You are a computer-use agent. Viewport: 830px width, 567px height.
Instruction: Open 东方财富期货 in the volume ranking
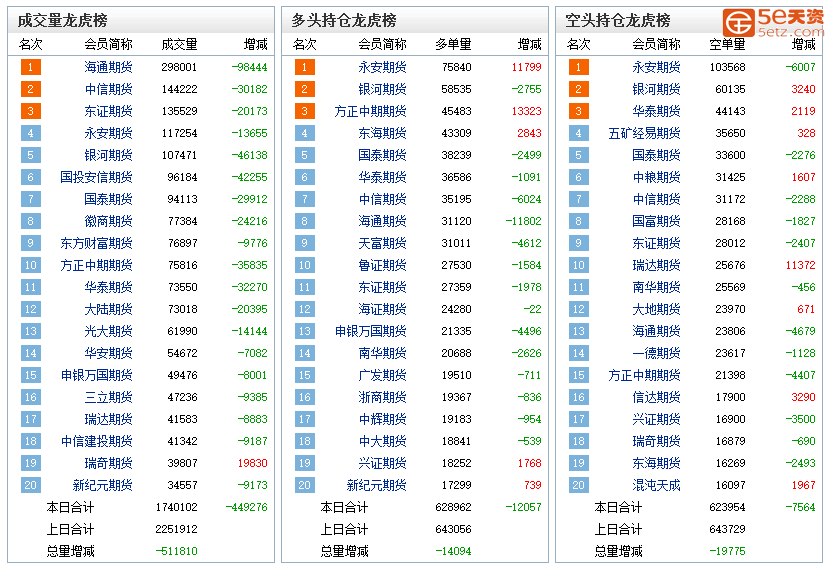coord(96,244)
